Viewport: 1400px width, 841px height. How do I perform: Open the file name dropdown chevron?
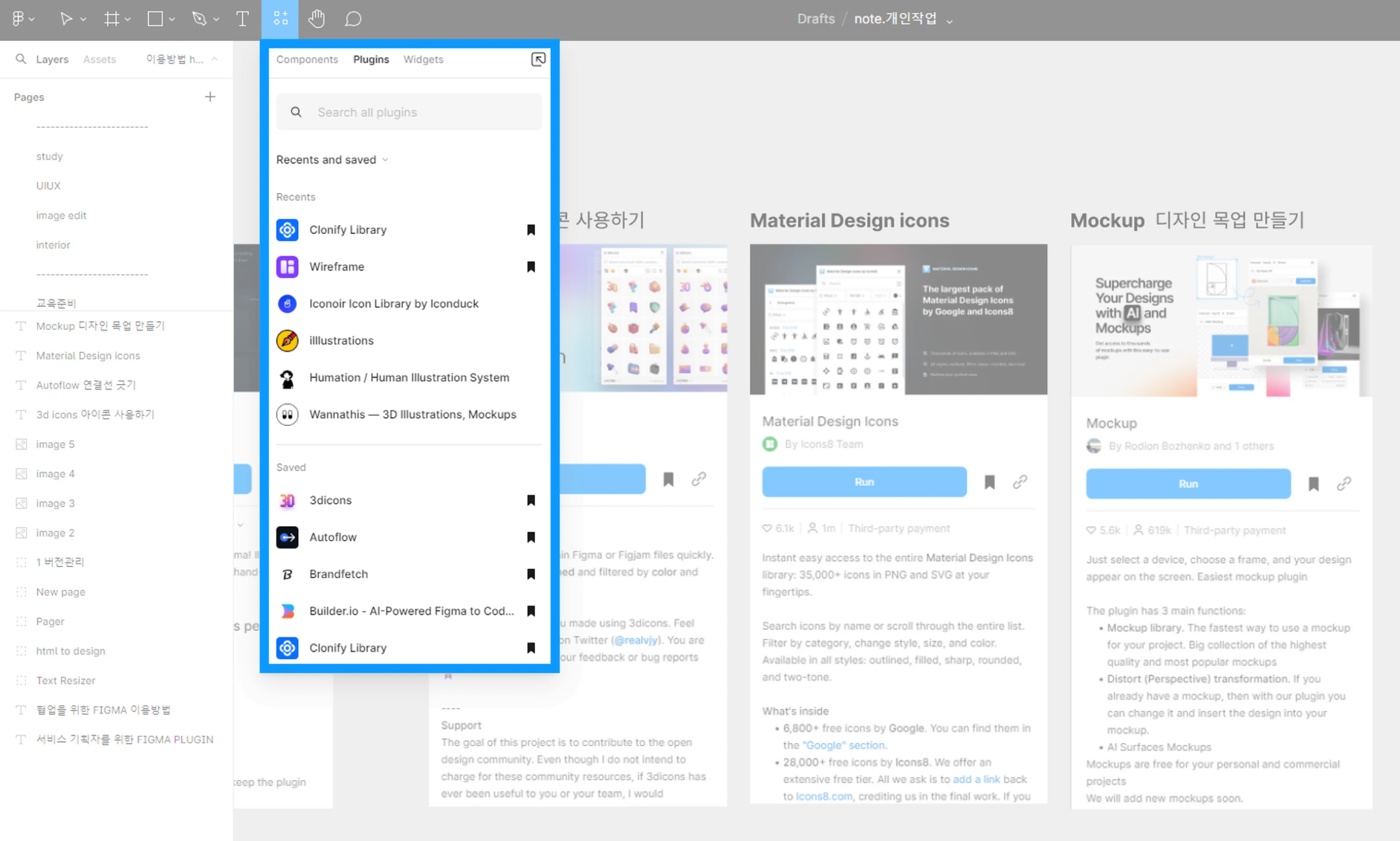click(949, 21)
